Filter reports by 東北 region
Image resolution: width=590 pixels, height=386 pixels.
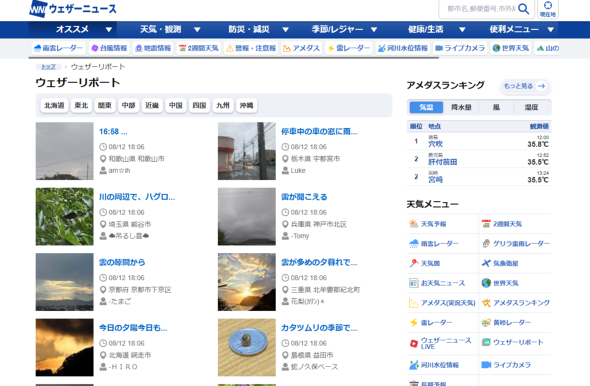[x=81, y=106]
